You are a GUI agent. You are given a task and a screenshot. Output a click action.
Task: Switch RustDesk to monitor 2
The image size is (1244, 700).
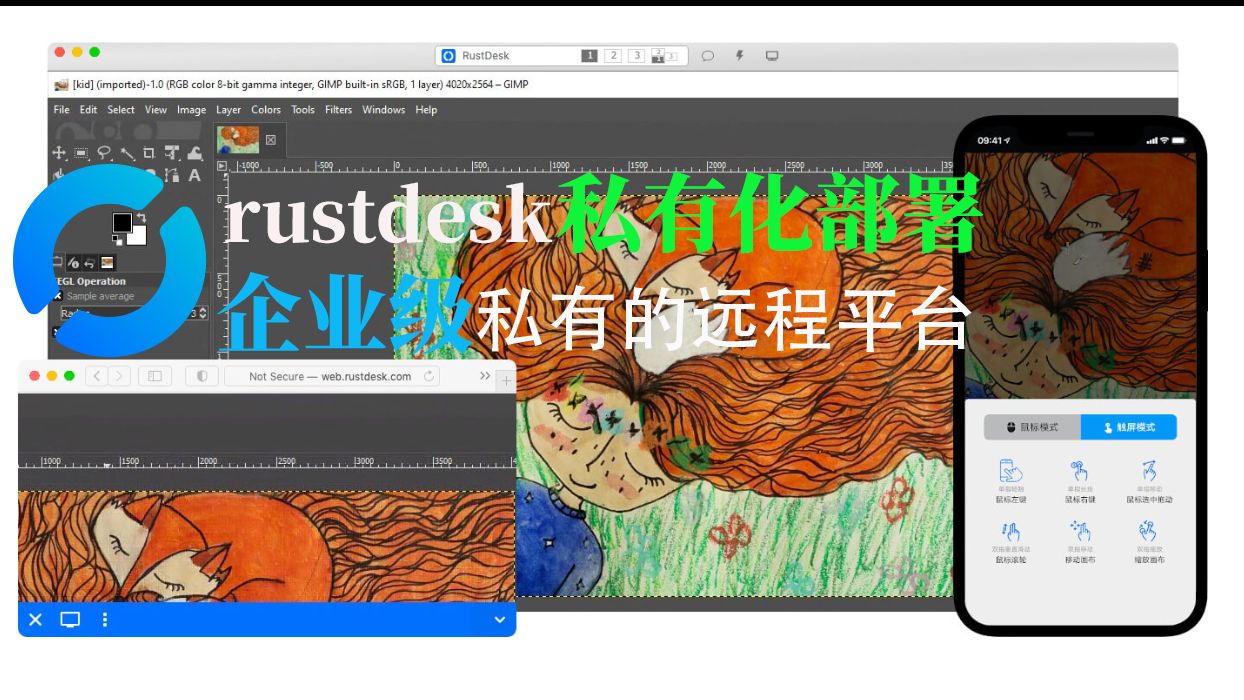click(612, 55)
